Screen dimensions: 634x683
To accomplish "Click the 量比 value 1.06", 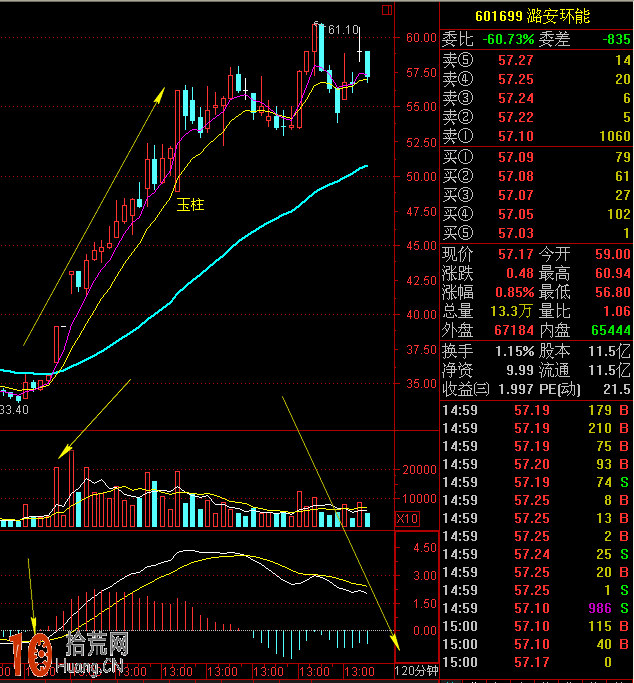I will (617, 311).
